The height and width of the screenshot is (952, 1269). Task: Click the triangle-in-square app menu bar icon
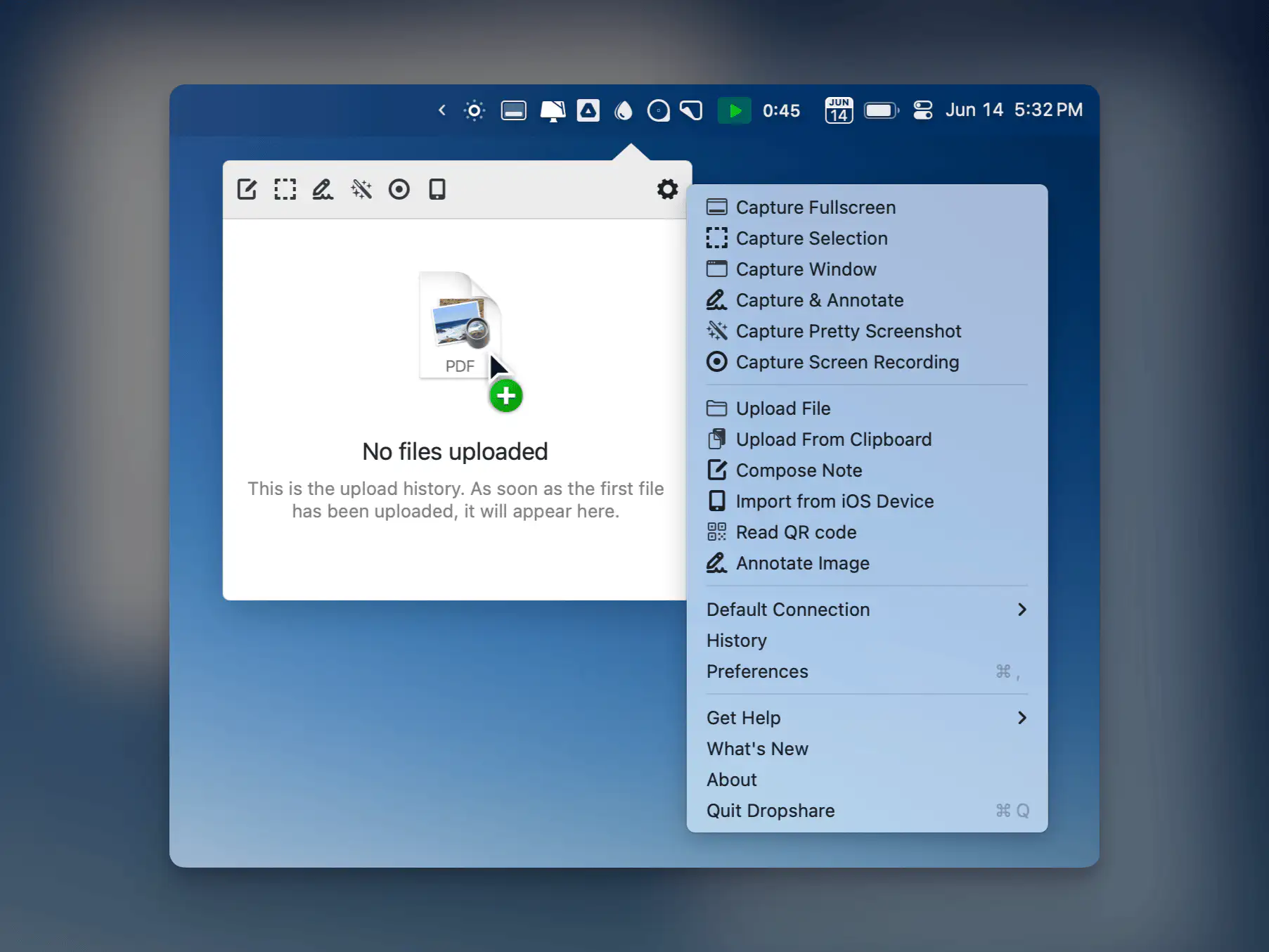pos(588,110)
